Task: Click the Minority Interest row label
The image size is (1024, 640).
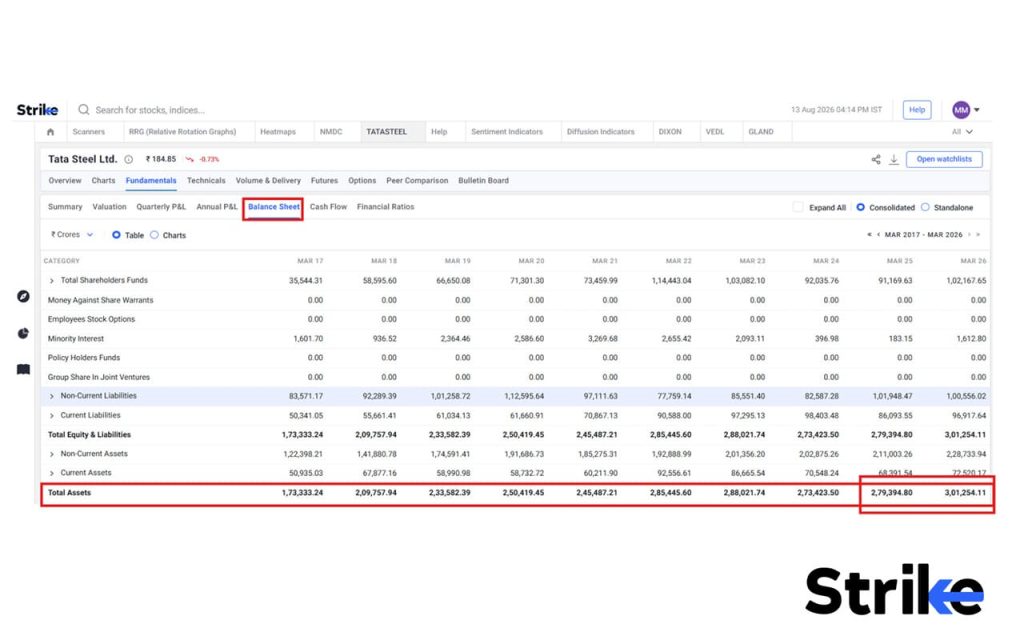Action: pos(76,339)
